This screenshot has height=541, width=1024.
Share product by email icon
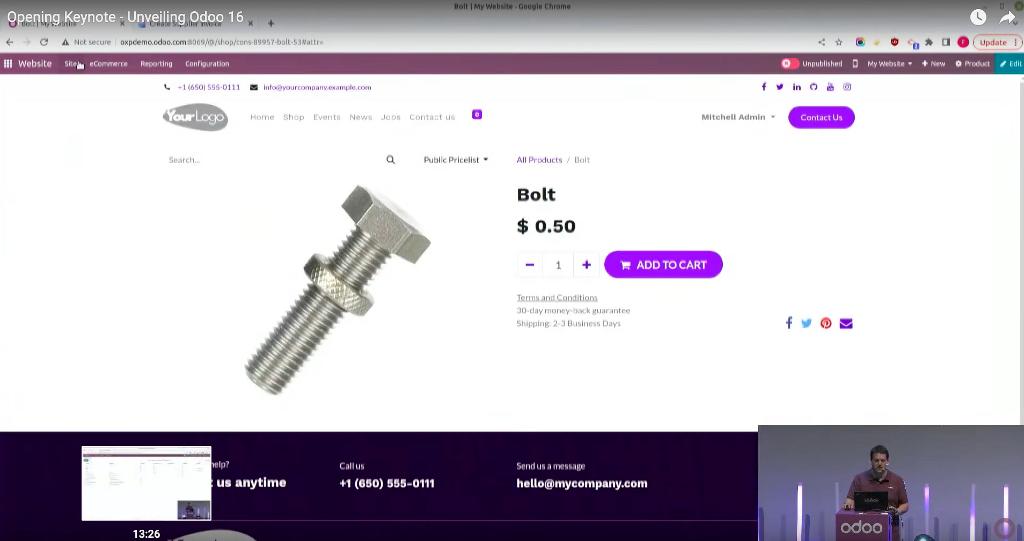point(846,323)
